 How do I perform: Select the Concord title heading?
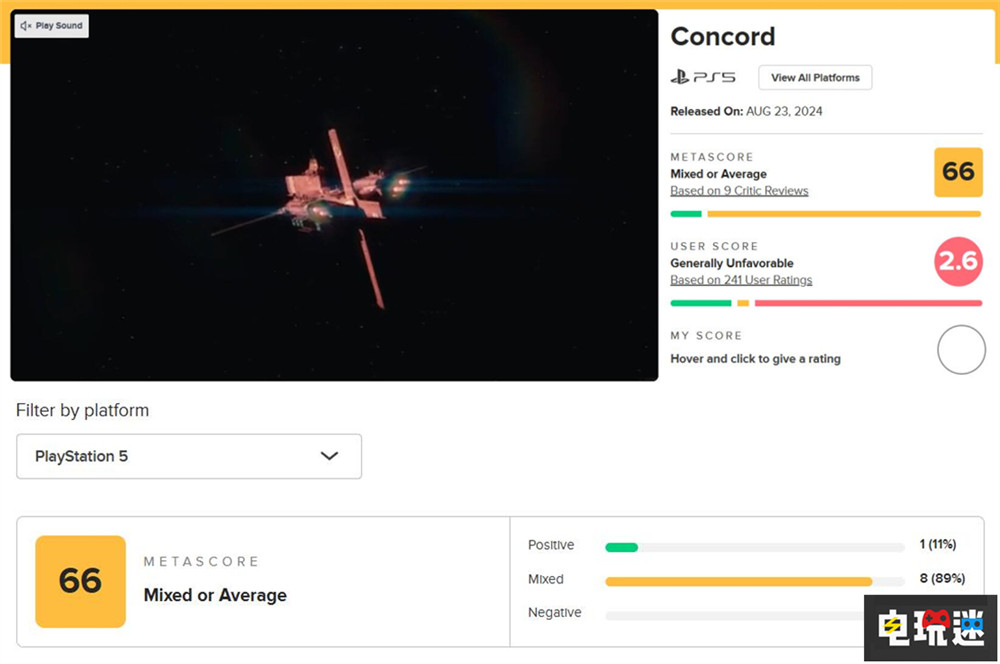click(723, 37)
